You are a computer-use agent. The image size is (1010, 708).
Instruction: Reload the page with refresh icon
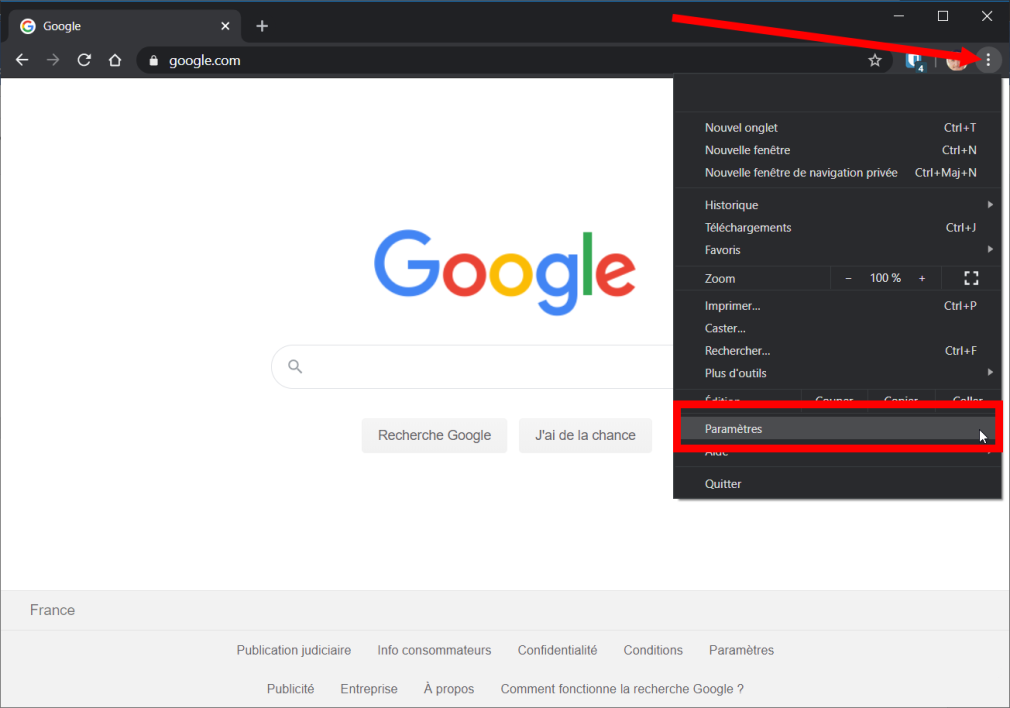(x=84, y=60)
